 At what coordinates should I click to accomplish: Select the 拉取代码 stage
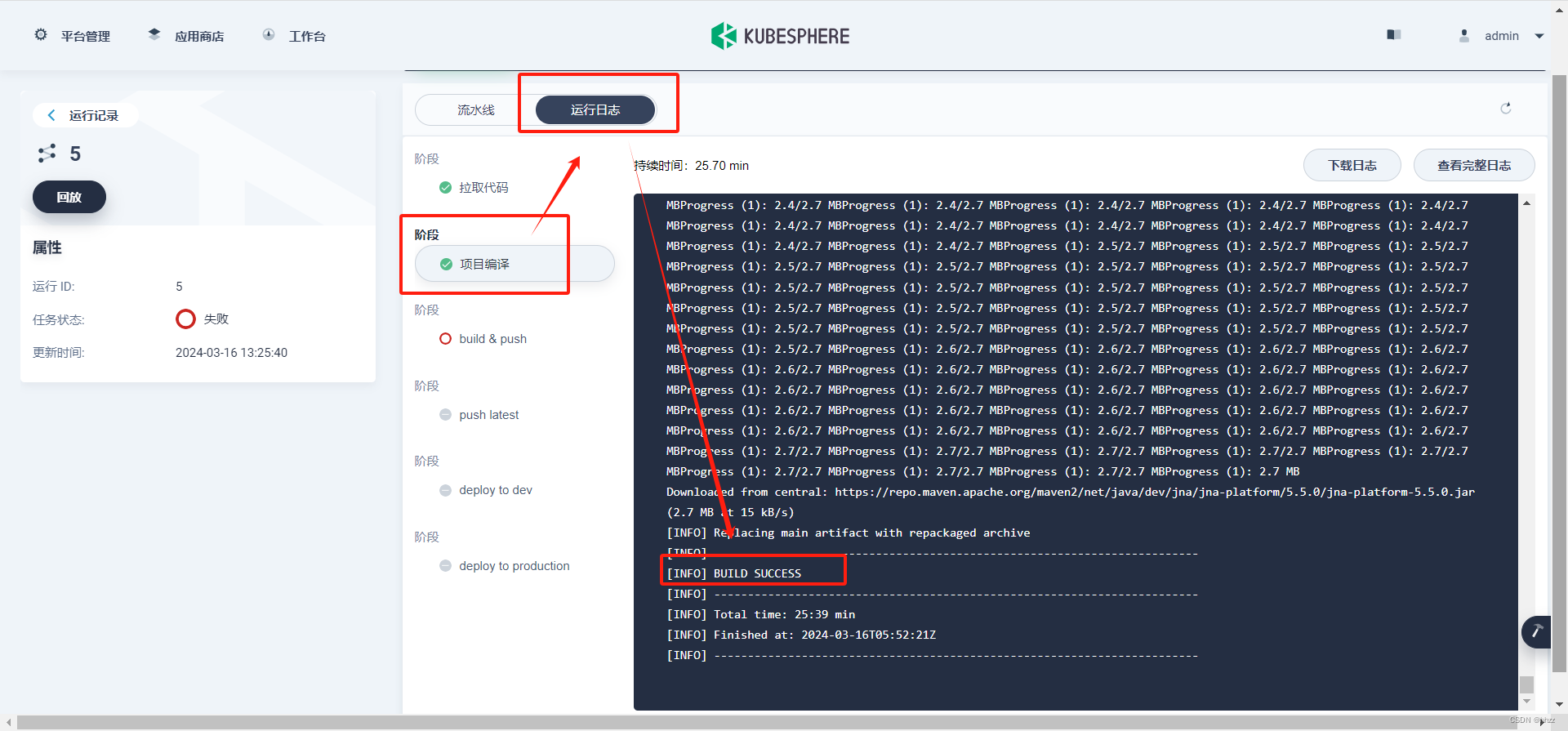coord(483,188)
